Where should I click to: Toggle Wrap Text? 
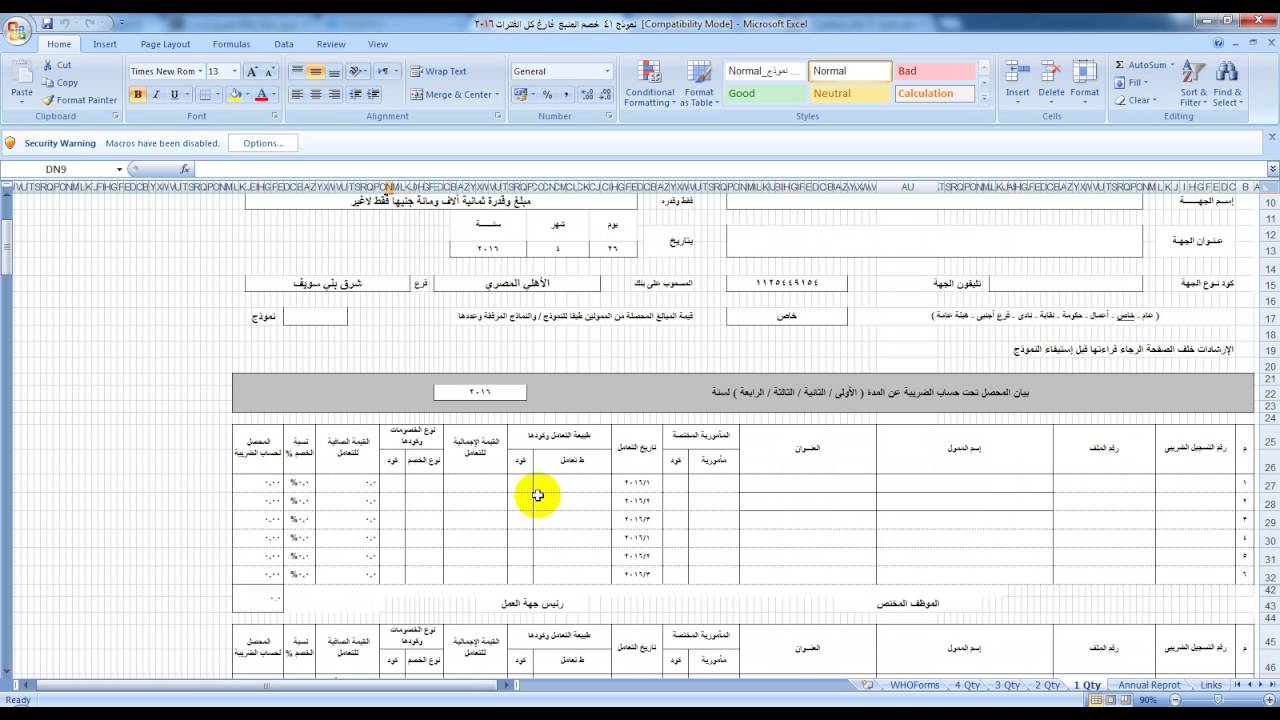[438, 71]
